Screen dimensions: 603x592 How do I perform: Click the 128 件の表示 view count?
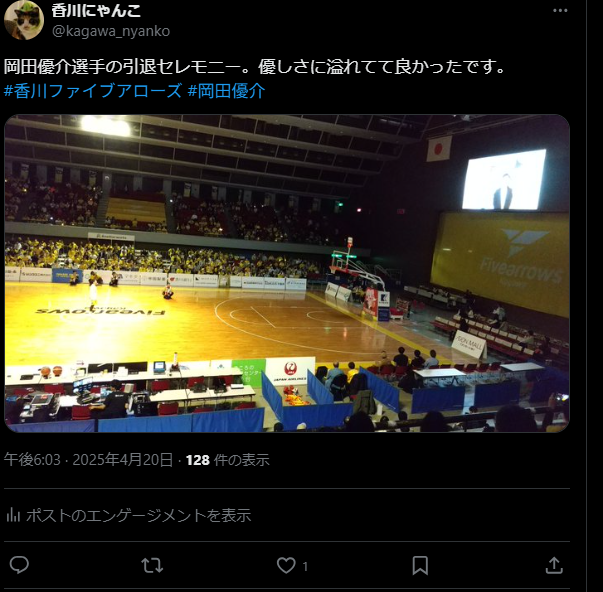[228, 460]
